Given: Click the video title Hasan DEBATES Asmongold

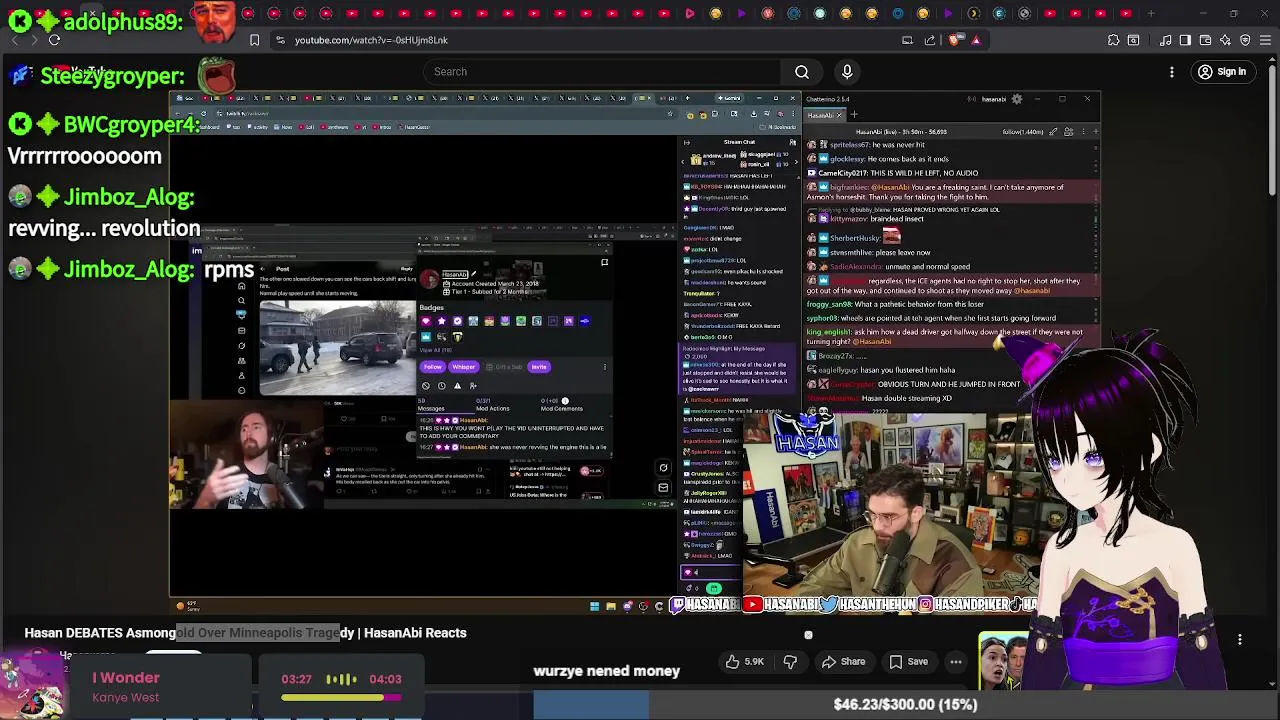Looking at the screenshot, I should pos(245,633).
